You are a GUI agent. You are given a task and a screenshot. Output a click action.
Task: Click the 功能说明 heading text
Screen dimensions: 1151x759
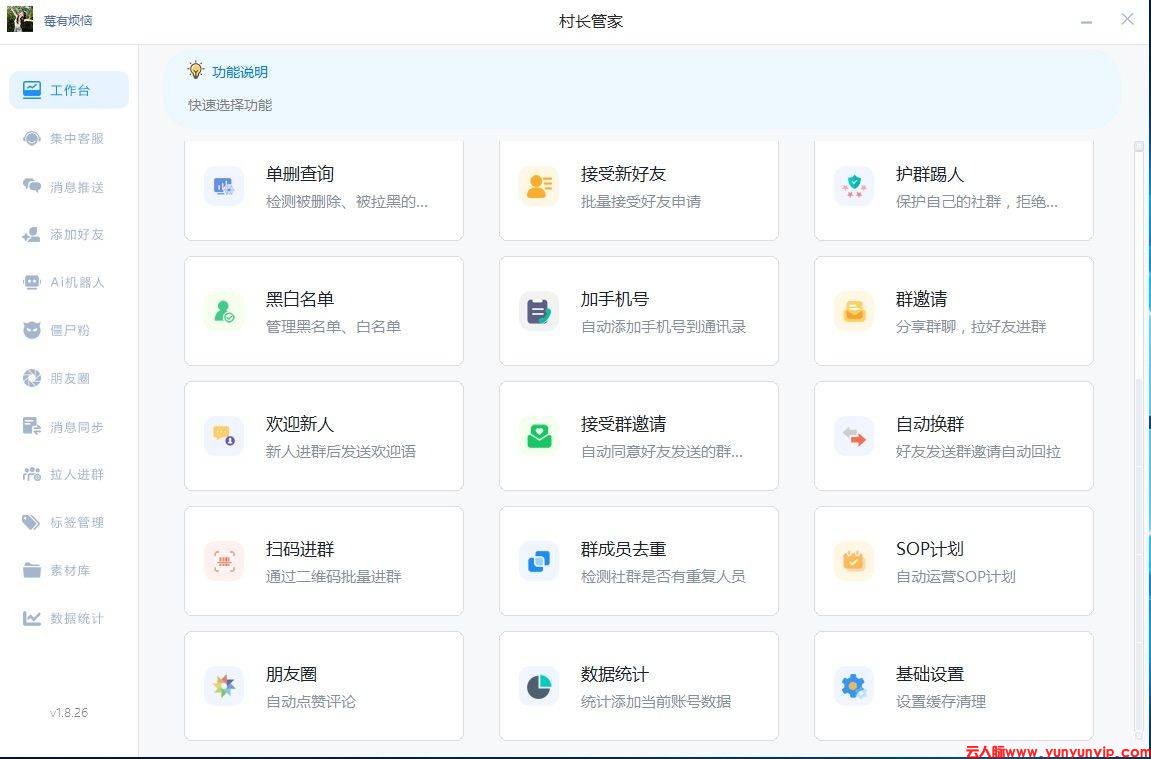[240, 72]
